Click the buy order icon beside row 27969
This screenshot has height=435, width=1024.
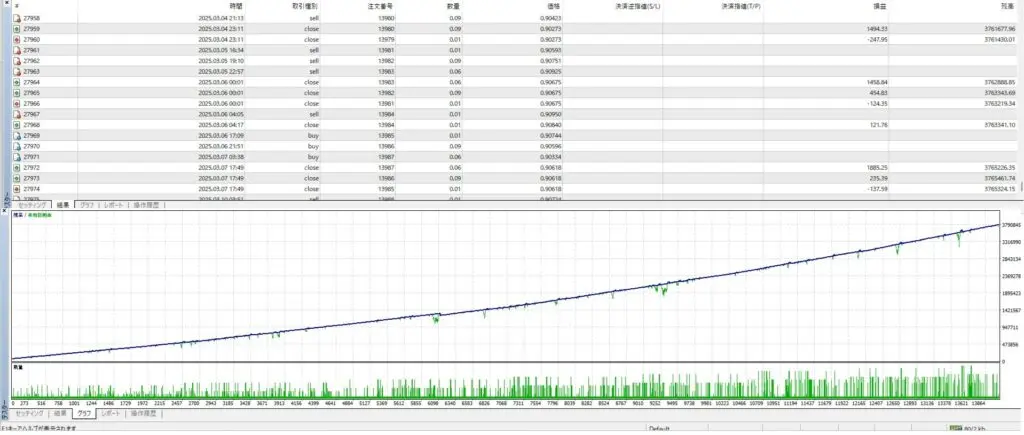[x=16, y=135]
